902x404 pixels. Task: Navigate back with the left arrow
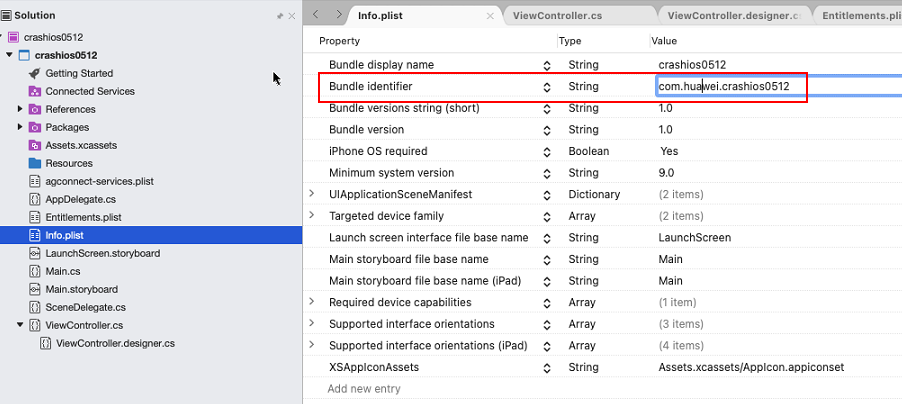click(316, 15)
